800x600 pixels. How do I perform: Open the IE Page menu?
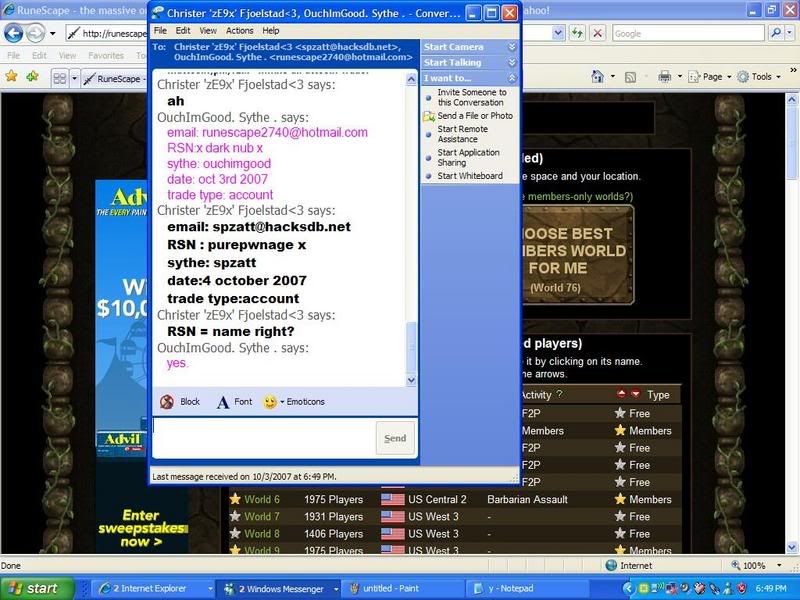[x=709, y=77]
